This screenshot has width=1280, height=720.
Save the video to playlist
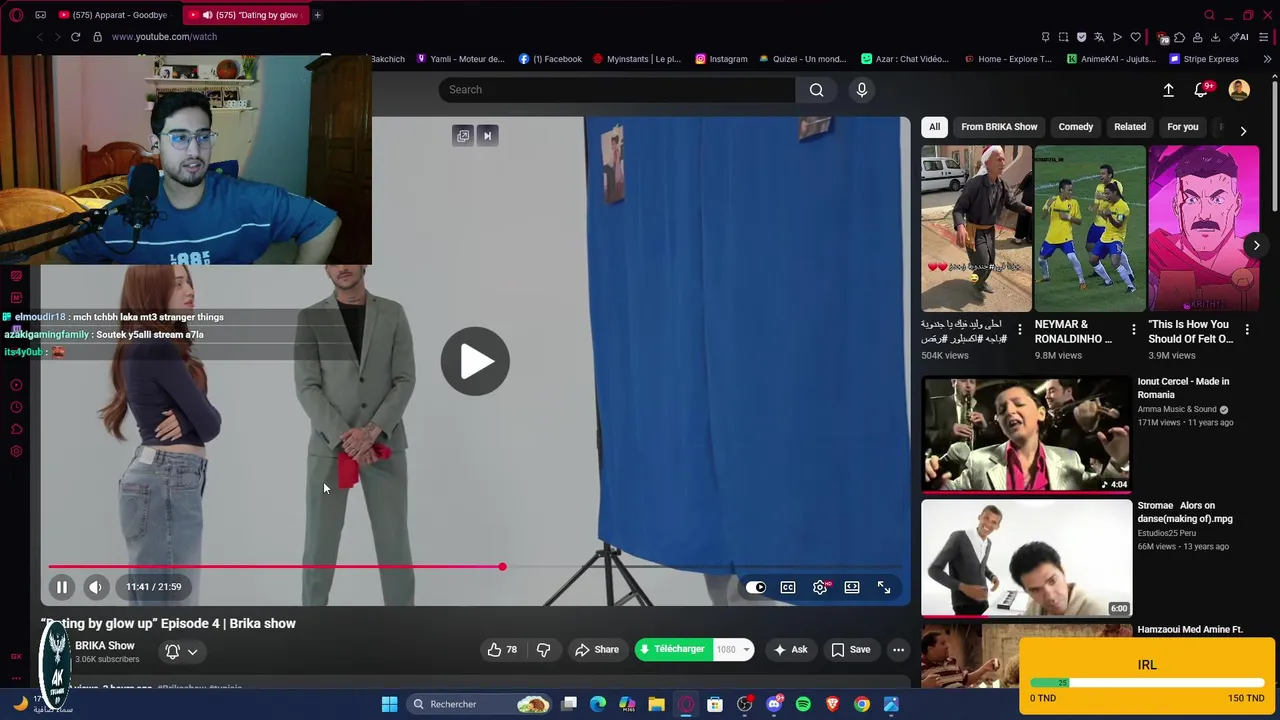[x=851, y=650]
